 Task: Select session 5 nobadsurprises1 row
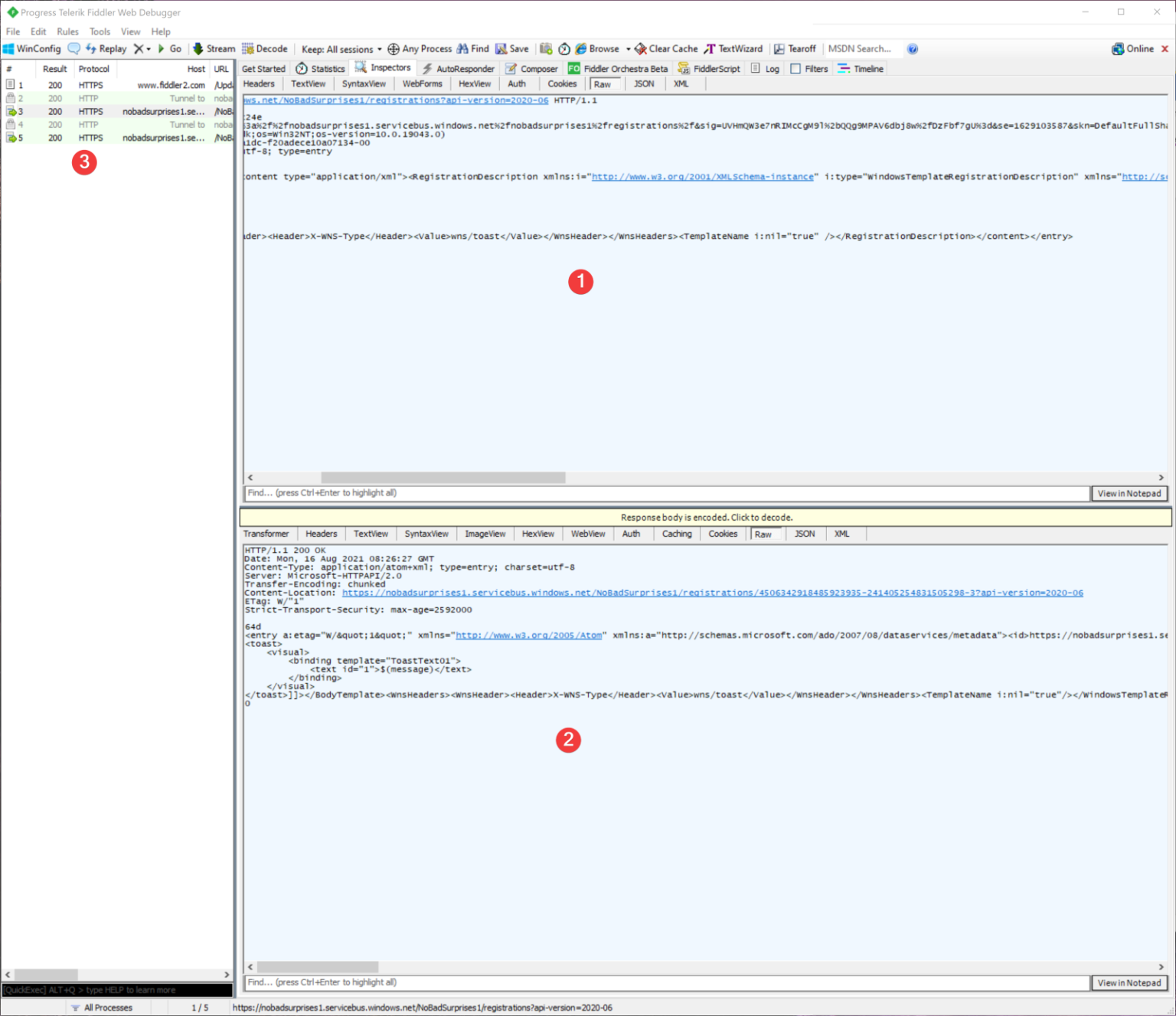click(117, 138)
